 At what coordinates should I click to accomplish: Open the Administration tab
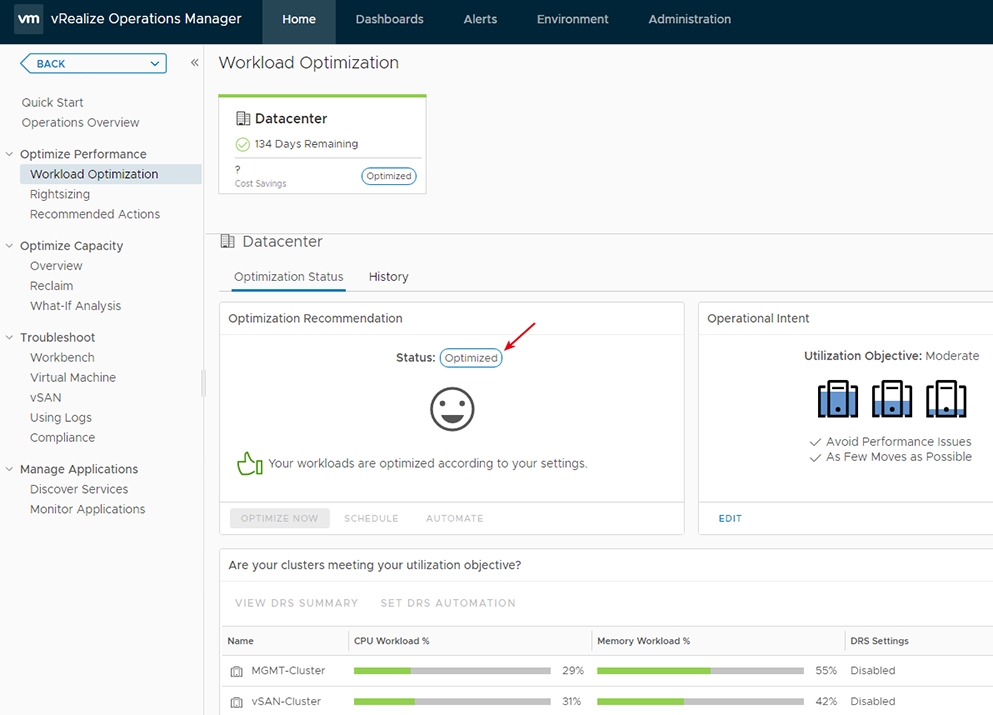[x=690, y=20]
